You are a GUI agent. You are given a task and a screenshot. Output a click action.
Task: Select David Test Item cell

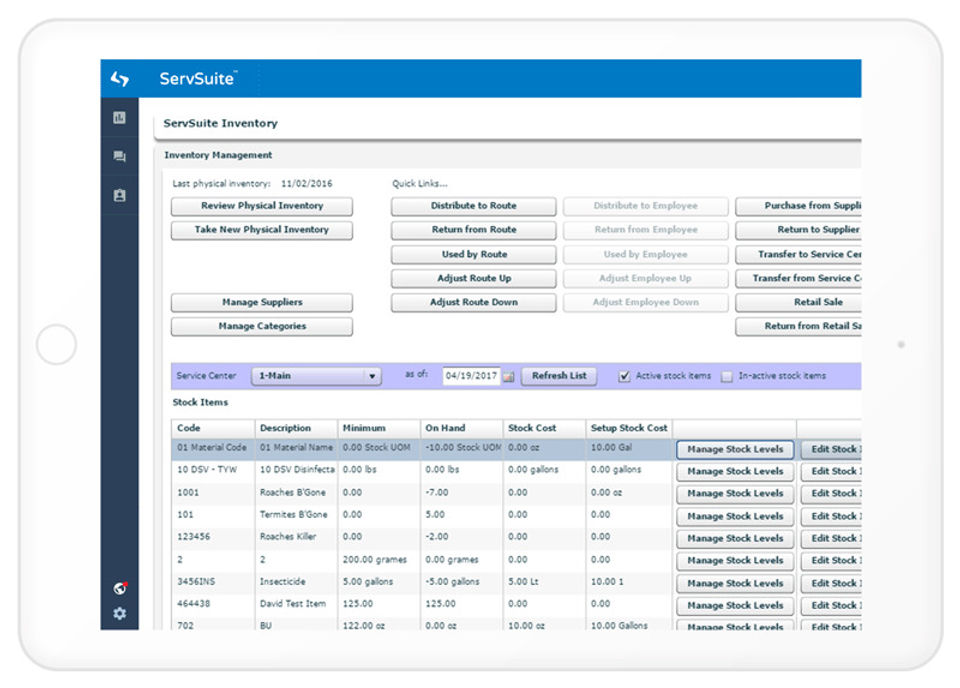coord(296,604)
